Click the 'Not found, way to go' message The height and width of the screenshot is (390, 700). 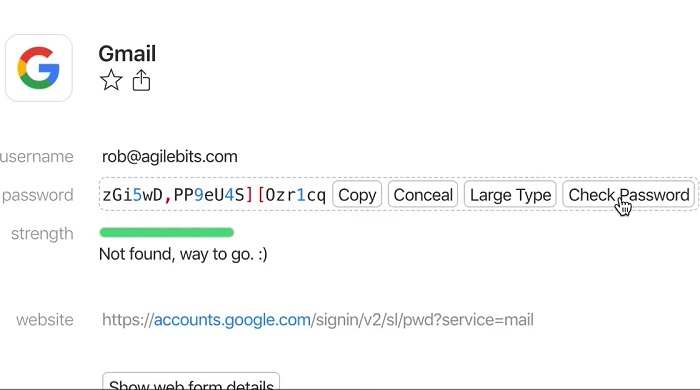click(x=183, y=254)
